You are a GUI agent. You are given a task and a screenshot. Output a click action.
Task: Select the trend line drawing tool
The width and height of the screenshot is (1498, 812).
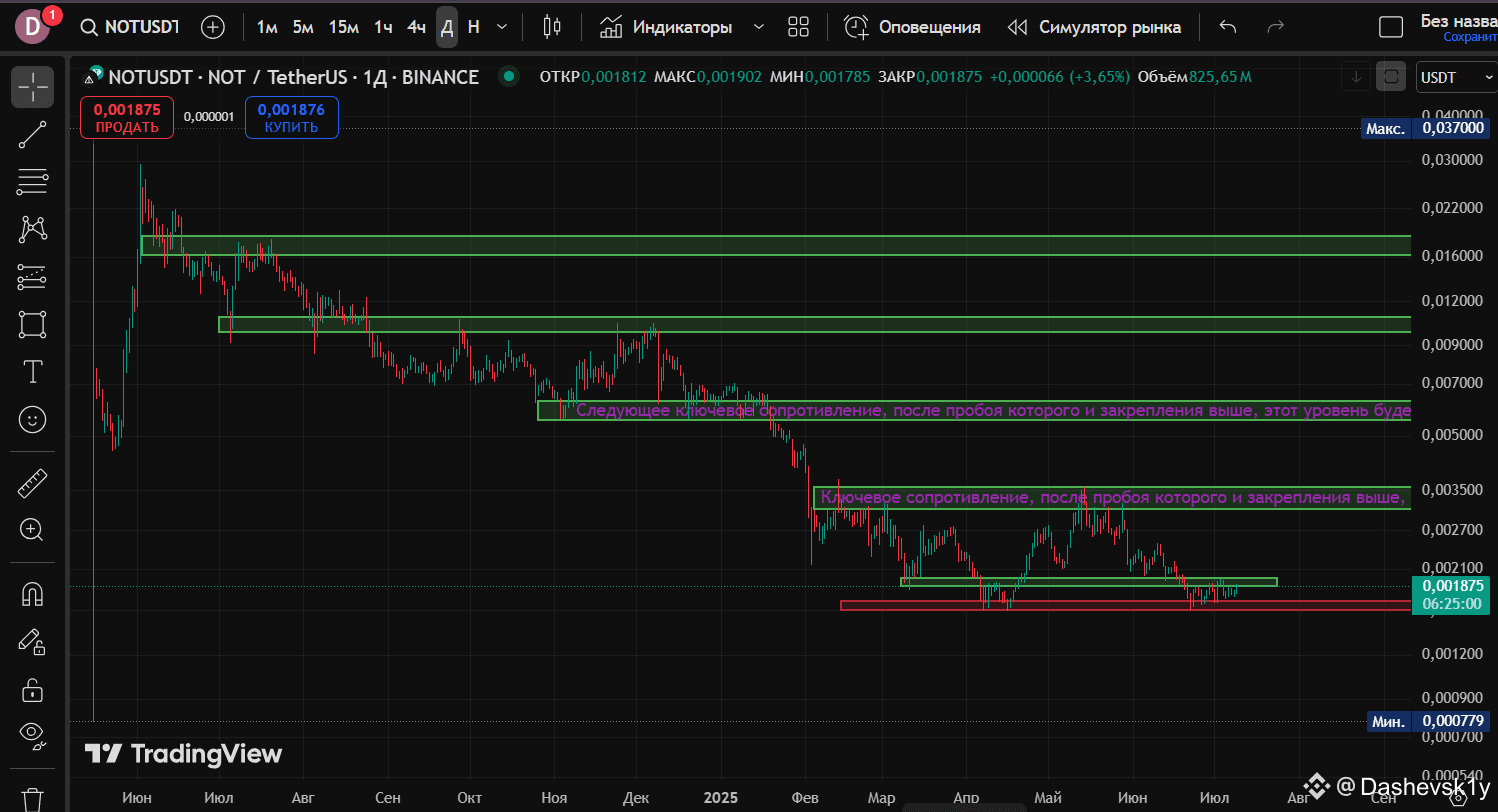pyautogui.click(x=32, y=134)
